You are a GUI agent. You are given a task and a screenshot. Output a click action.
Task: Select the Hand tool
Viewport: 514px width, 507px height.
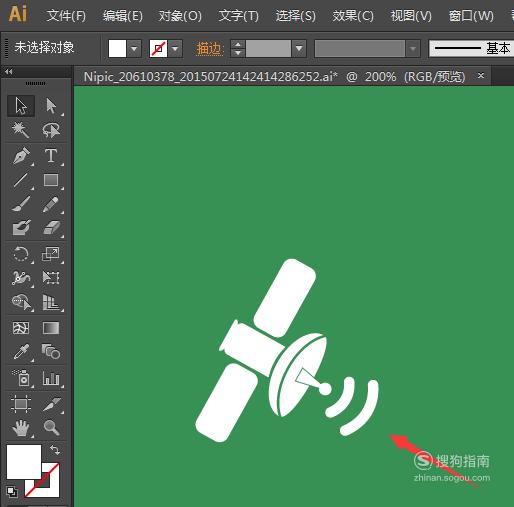pyautogui.click(x=21, y=427)
